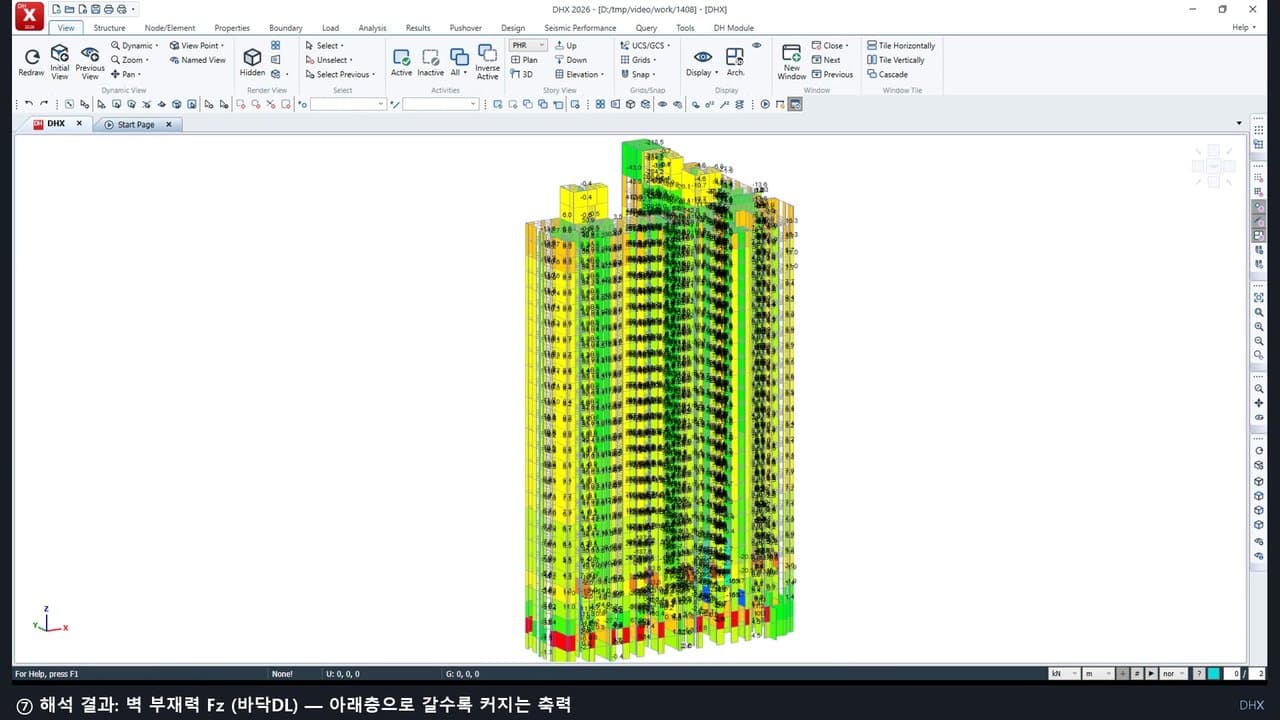Switch story view to Plan
The height and width of the screenshot is (720, 1280).
(524, 60)
